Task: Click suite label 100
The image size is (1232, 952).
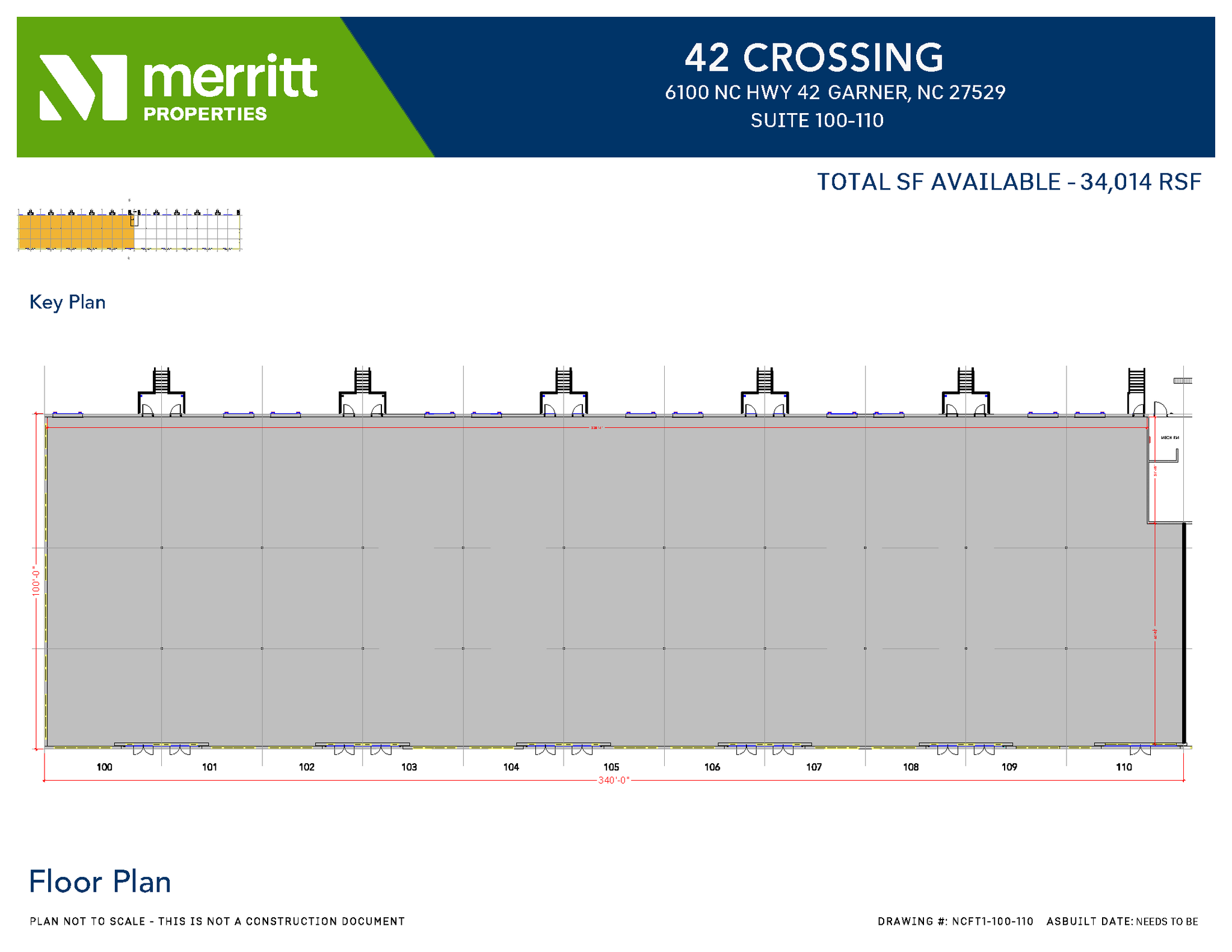Action: tap(104, 767)
